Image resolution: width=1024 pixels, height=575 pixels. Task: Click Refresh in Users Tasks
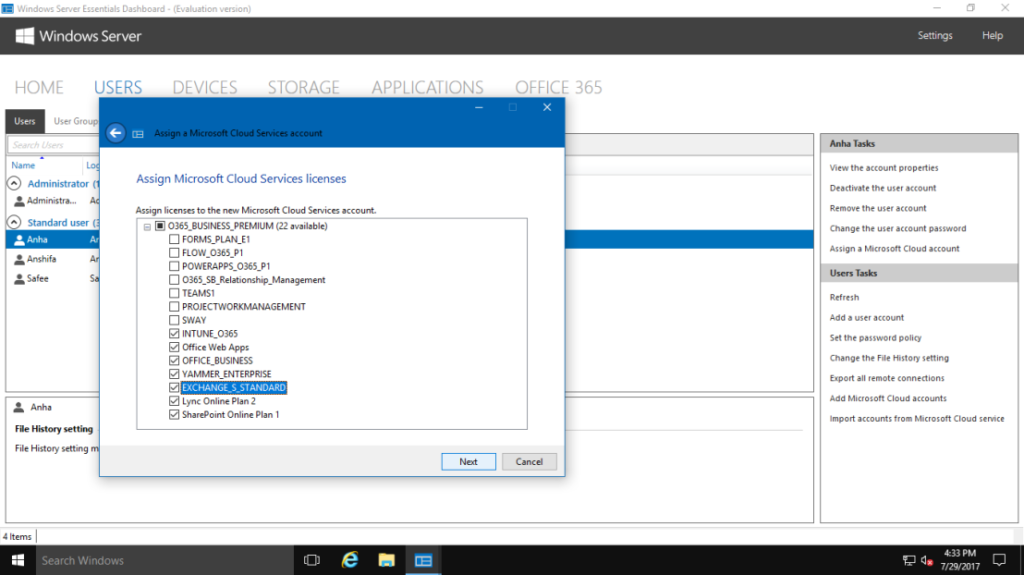(844, 297)
